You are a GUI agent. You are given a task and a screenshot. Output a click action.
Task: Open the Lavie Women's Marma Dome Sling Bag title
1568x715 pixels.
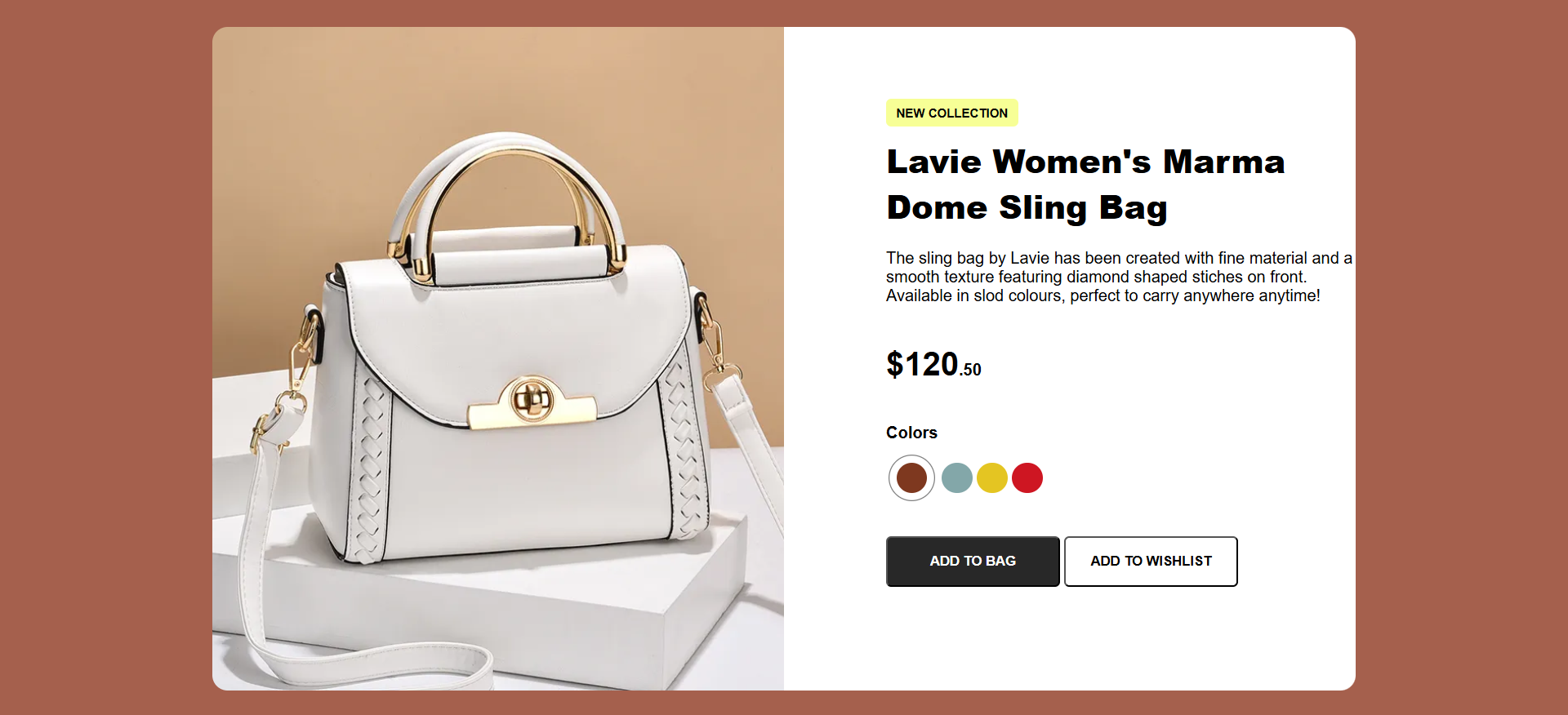coord(1085,184)
